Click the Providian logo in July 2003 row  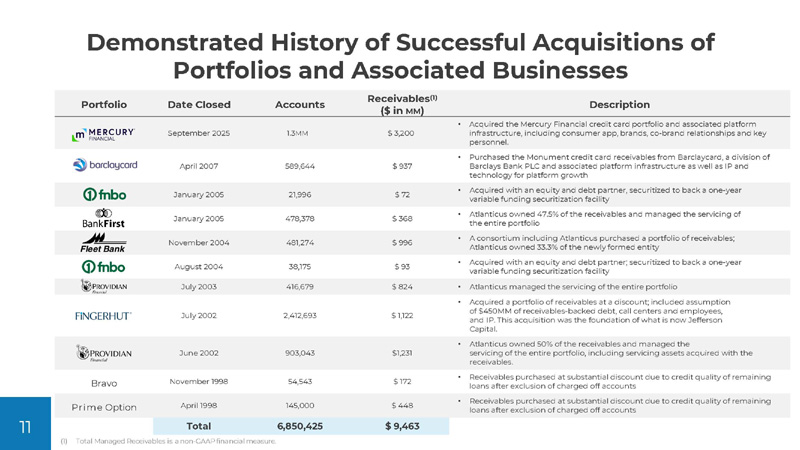point(104,288)
